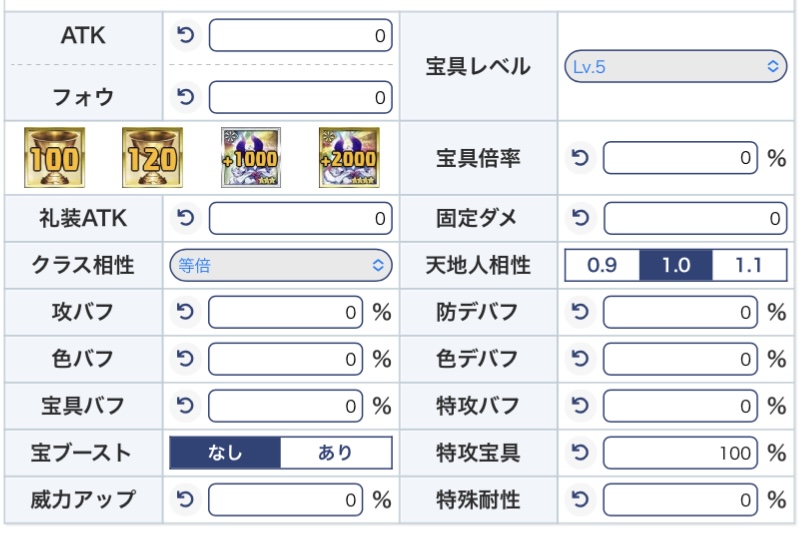
Task: Open the 宝具レベル Lv.5 dropdown
Action: point(675,67)
